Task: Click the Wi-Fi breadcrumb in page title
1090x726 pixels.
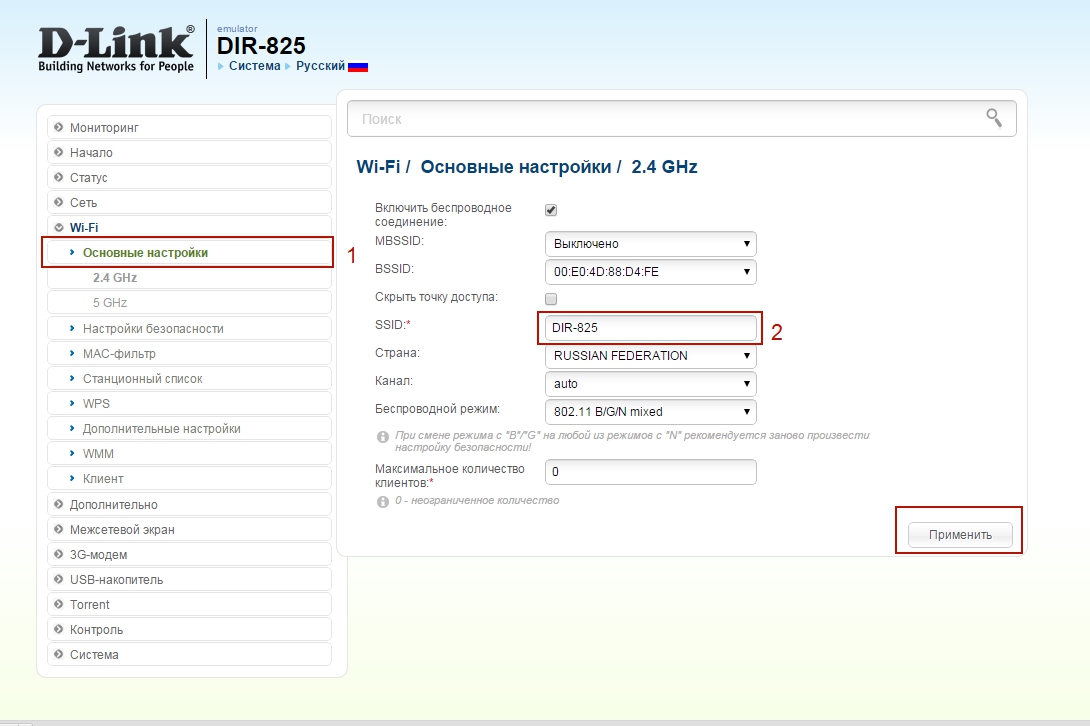Action: coord(378,167)
